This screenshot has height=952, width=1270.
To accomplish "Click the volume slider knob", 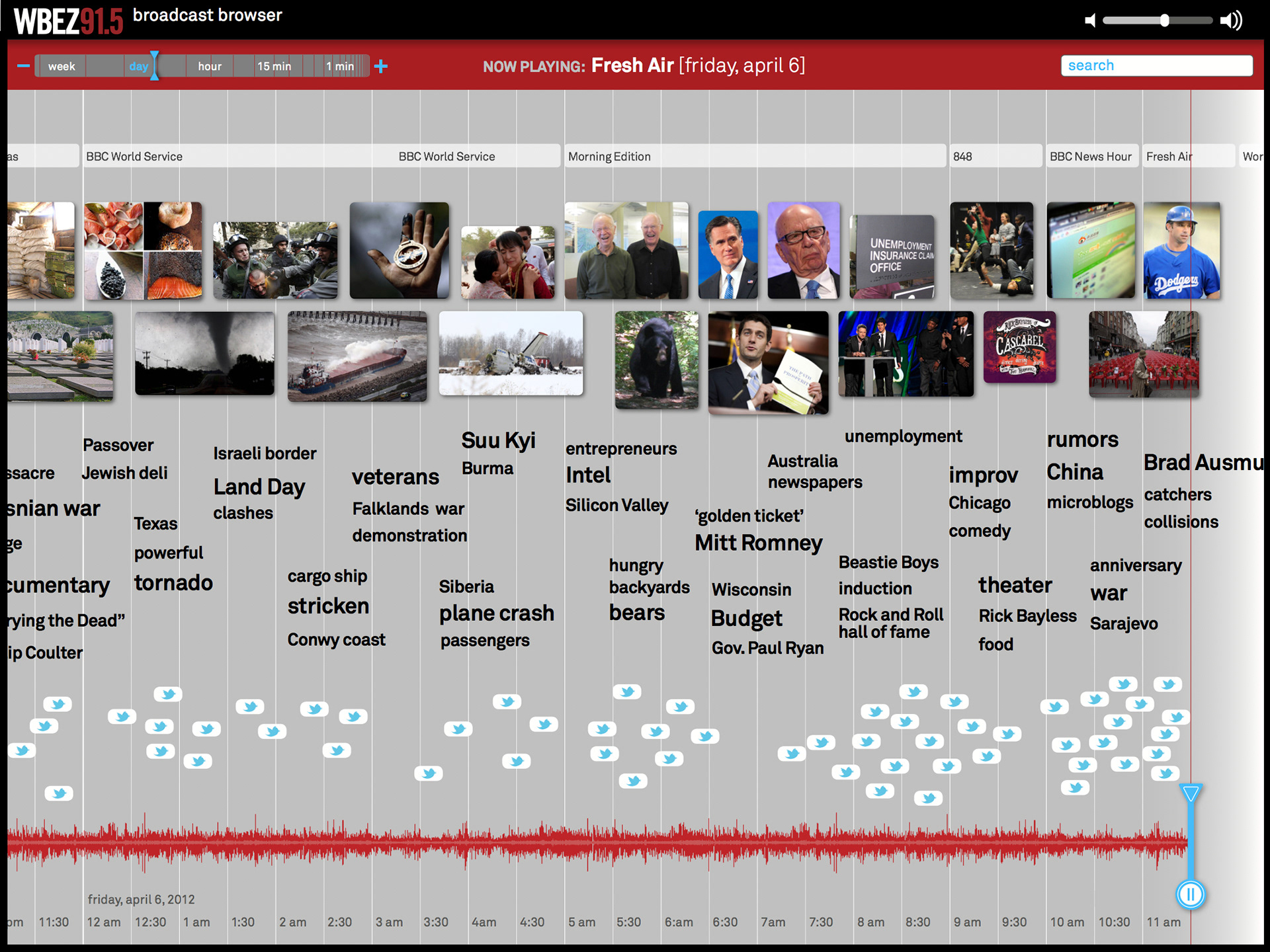I will (x=1164, y=20).
